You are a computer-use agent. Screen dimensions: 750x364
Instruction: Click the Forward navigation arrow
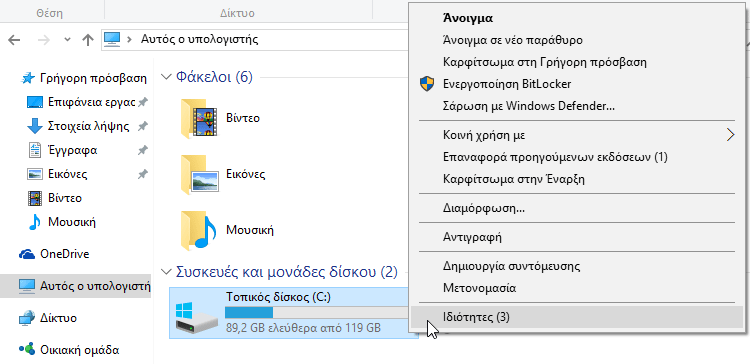[x=44, y=40]
